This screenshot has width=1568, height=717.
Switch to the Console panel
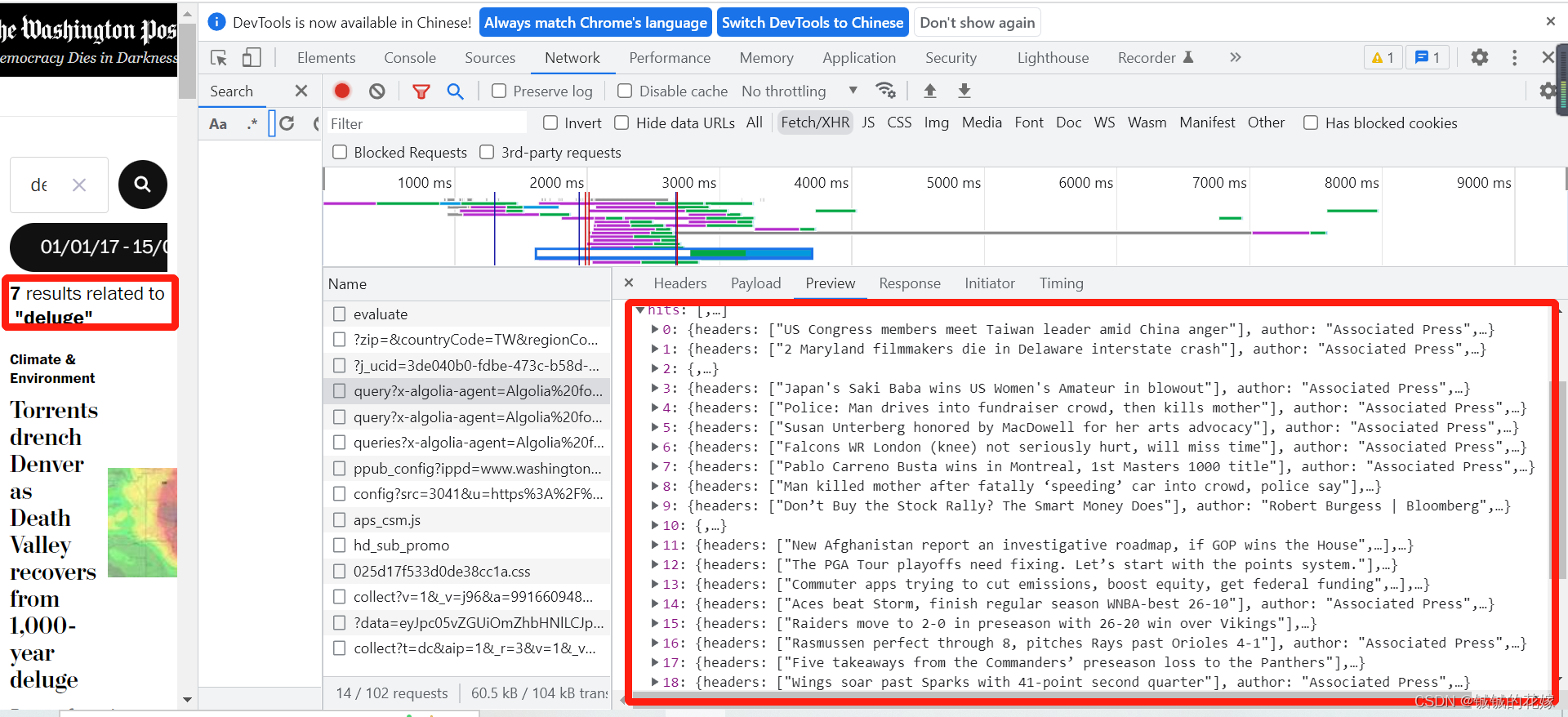click(410, 57)
